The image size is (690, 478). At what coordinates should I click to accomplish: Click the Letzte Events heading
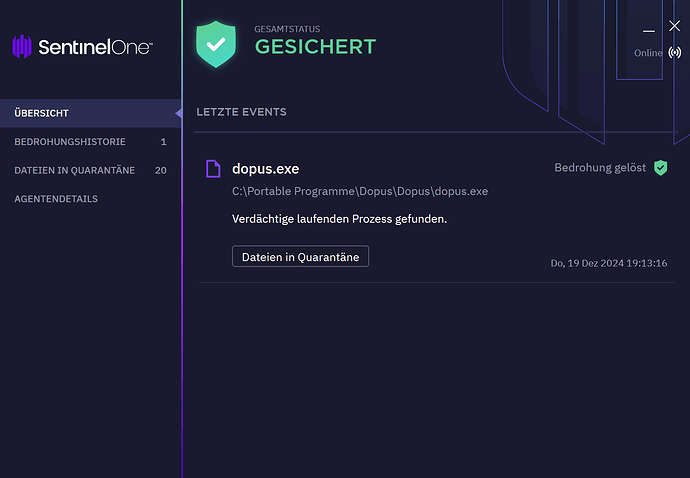pyautogui.click(x=241, y=112)
